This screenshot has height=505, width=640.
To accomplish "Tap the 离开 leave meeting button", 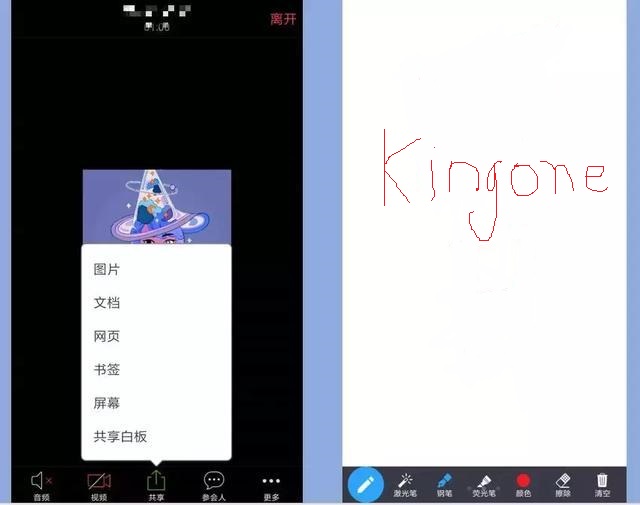I will coord(283,19).
